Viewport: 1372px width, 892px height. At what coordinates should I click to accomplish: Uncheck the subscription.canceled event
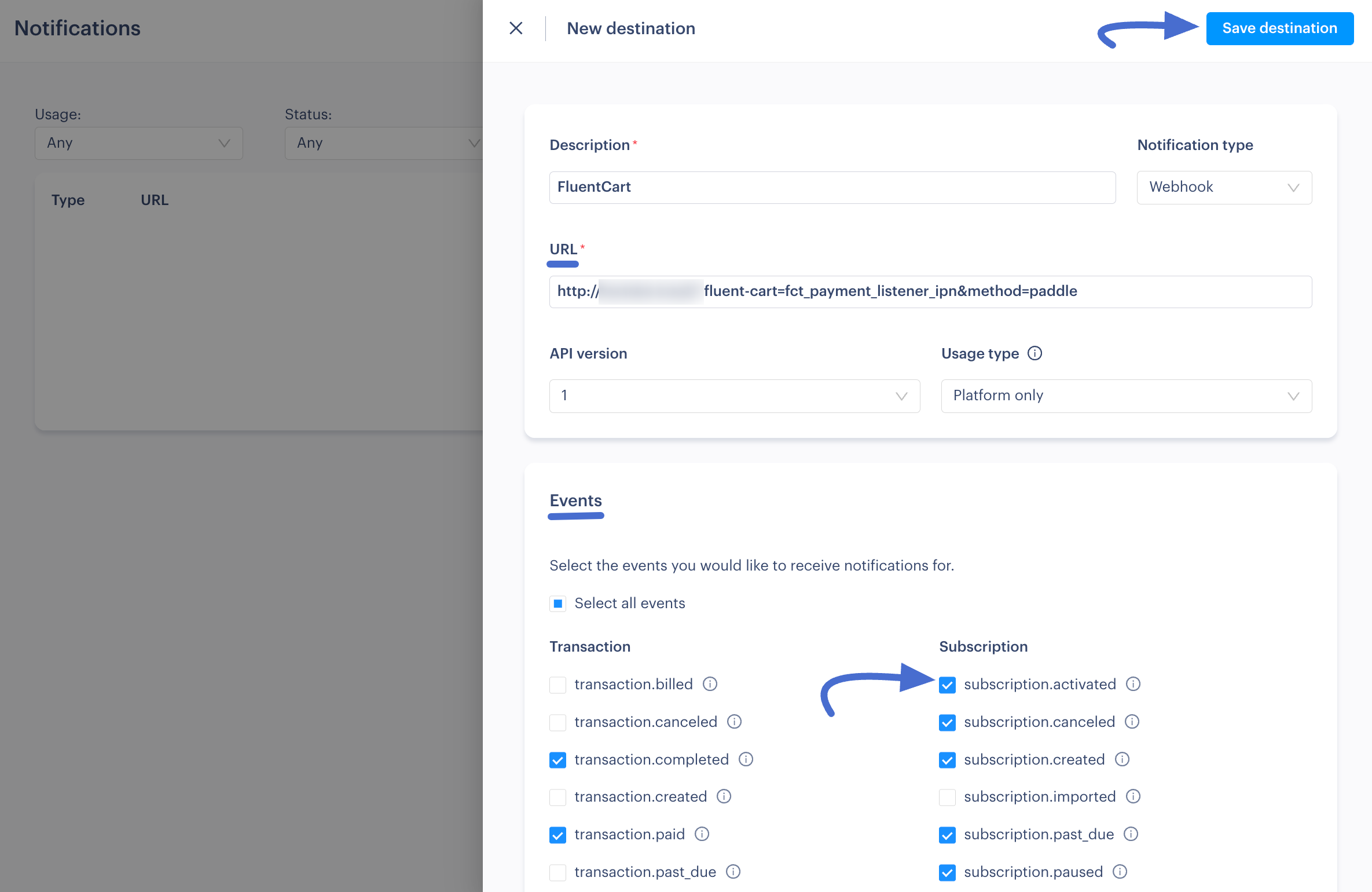(947, 722)
